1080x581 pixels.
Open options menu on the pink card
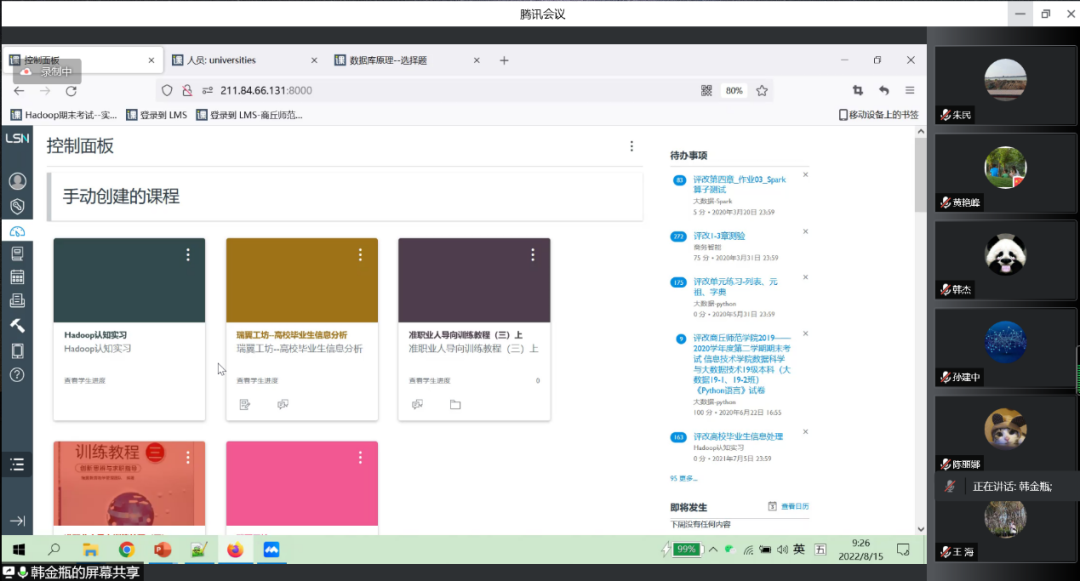360,458
